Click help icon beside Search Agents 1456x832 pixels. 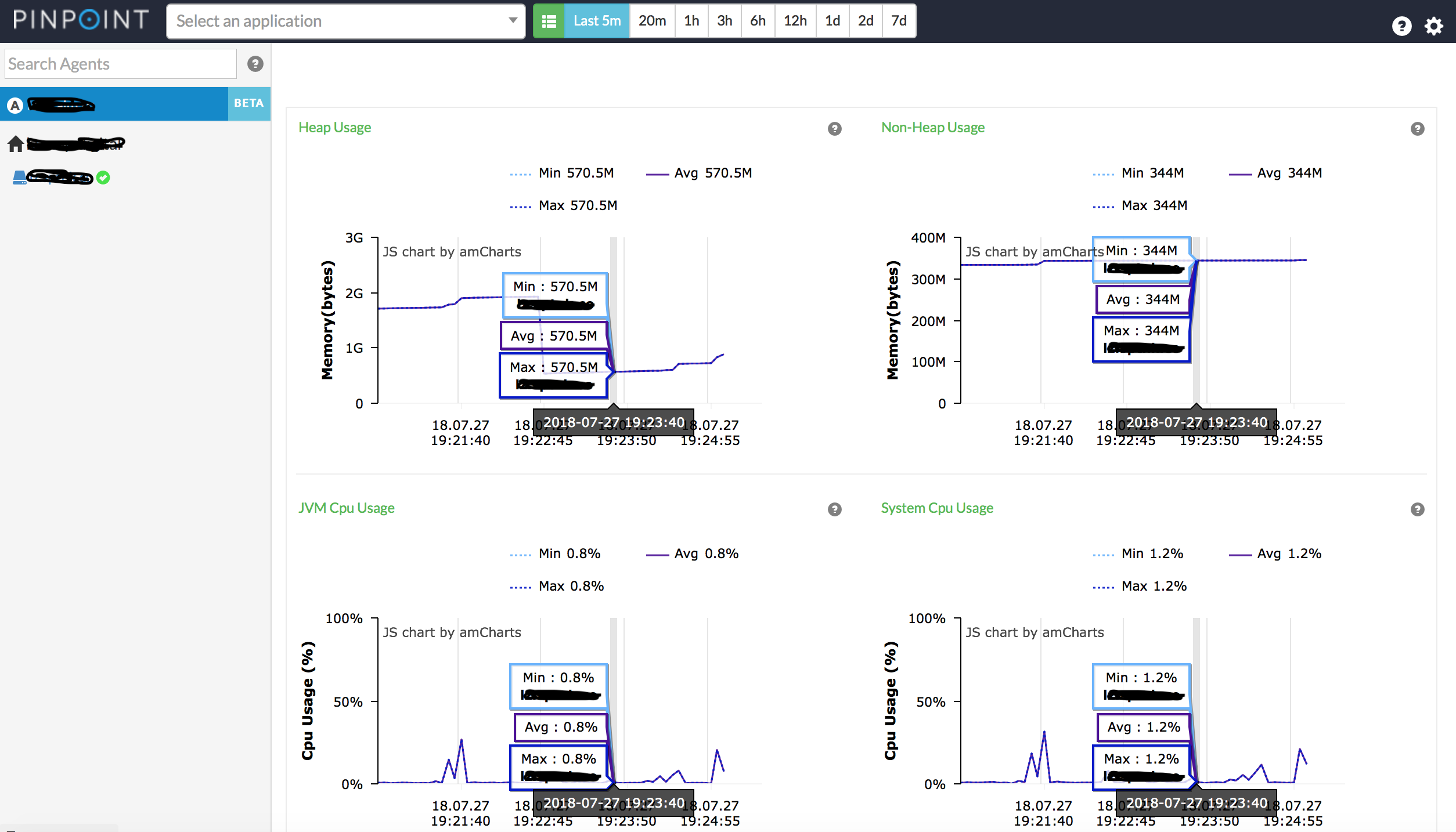click(x=255, y=64)
